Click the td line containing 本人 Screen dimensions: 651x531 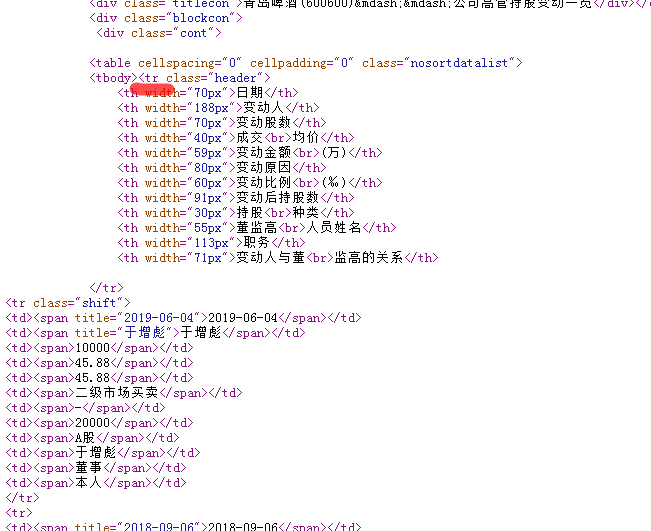96,483
